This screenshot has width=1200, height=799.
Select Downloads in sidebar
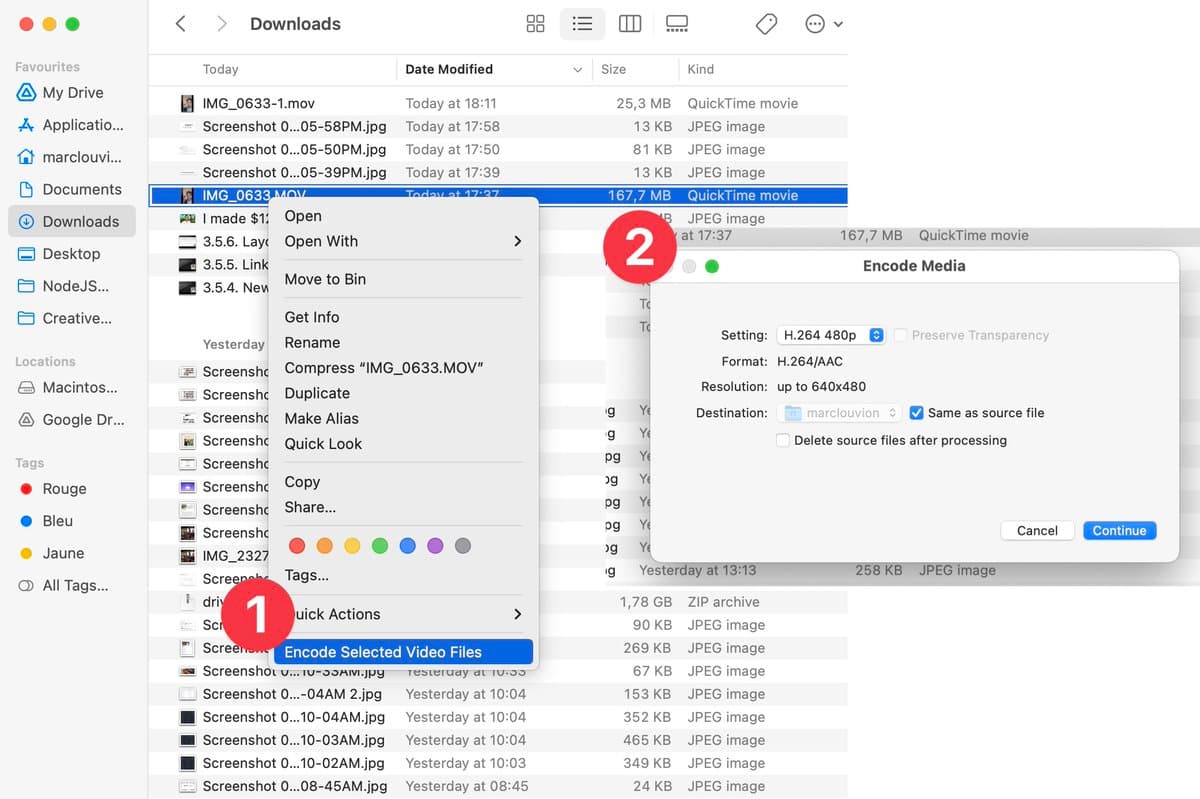pos(72,221)
